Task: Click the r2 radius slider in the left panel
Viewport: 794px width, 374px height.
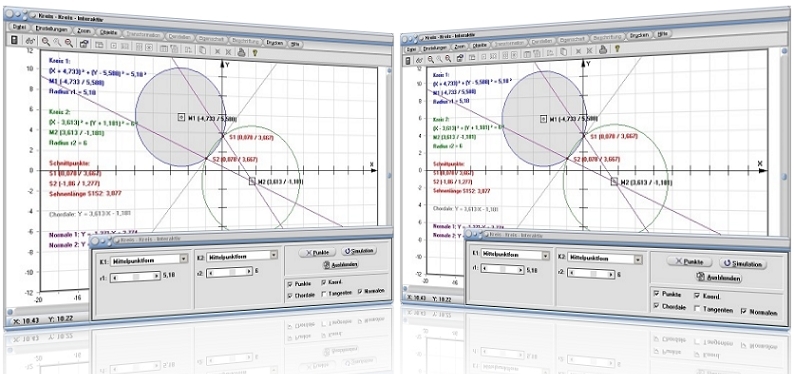Action: tap(229, 272)
